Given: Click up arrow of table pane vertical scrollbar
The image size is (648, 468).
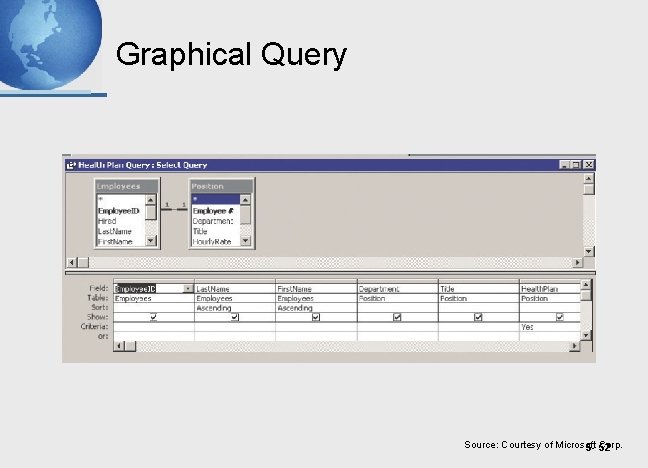Looking at the screenshot, I should coord(588,179).
